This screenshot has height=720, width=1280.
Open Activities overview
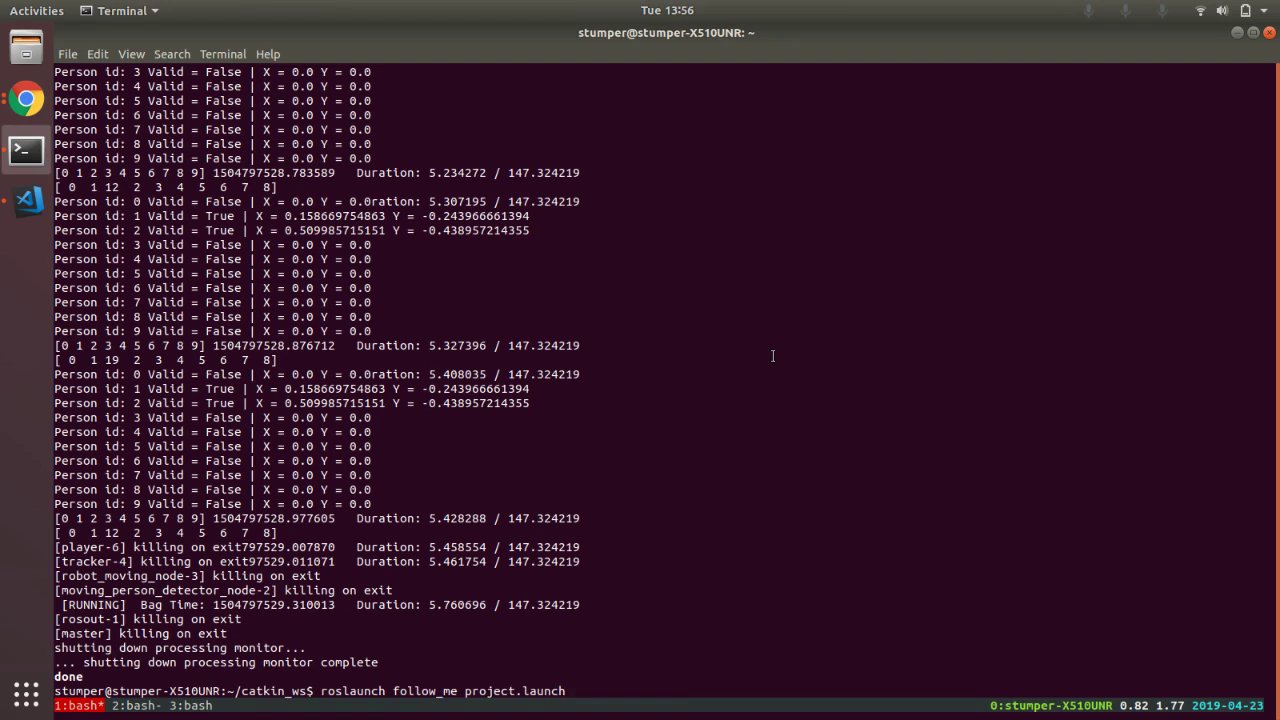[x=37, y=10]
